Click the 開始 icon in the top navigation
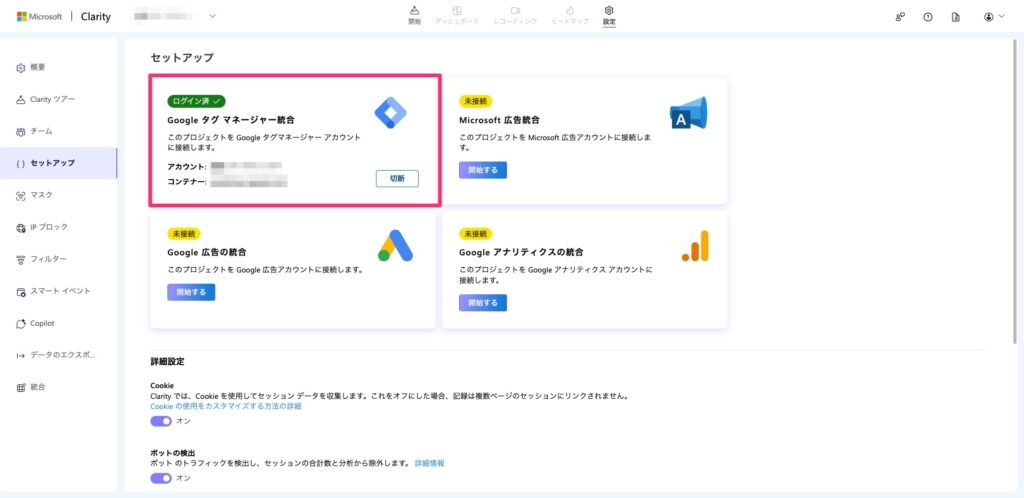 [415, 14]
